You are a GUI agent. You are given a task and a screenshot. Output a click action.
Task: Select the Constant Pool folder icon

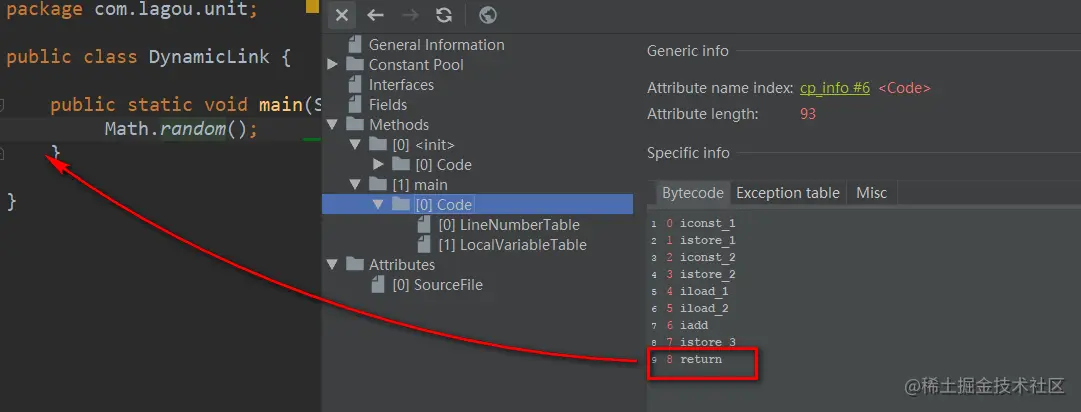tap(354, 65)
